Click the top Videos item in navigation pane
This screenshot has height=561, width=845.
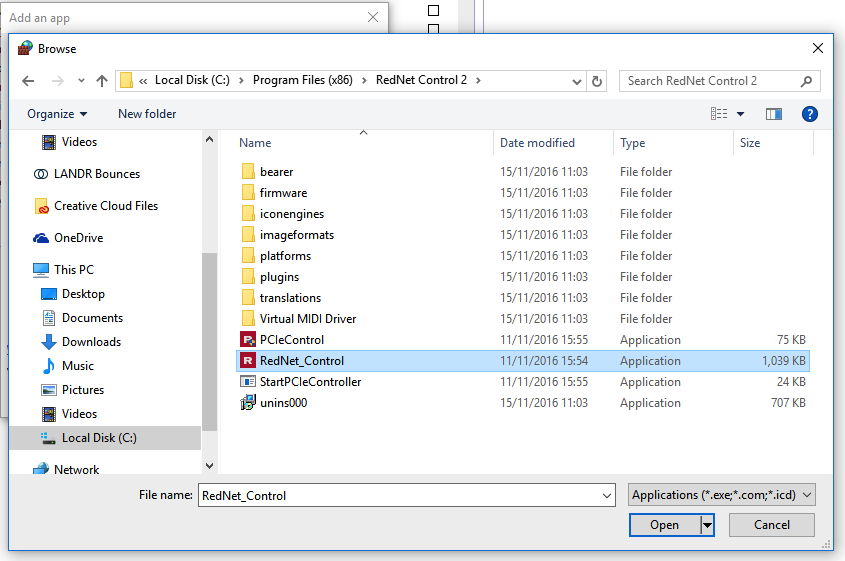[x=69, y=142]
